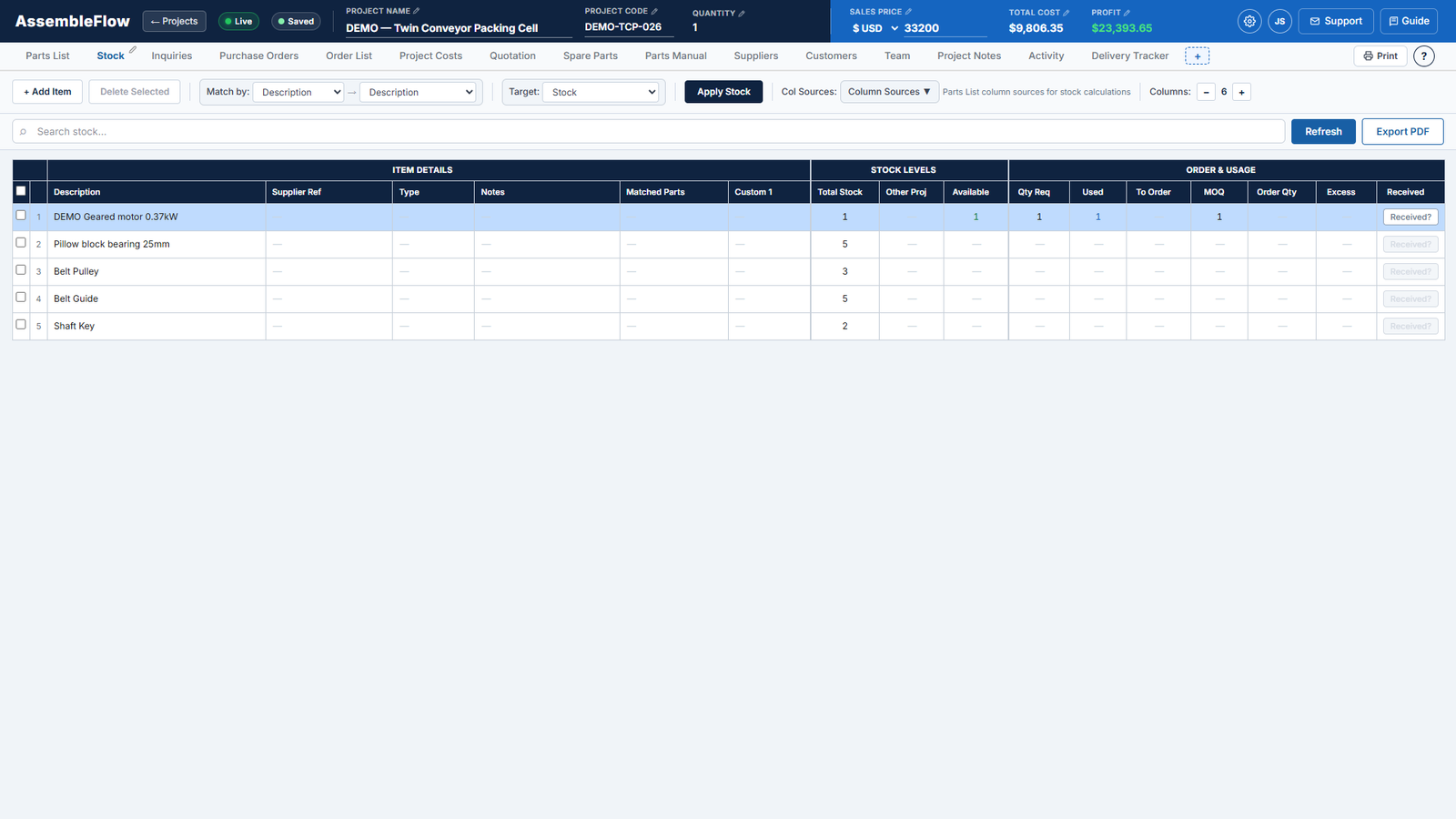Check the Pillow block bearing row checkbox
Screen dimensions: 1456x819
tap(21, 243)
